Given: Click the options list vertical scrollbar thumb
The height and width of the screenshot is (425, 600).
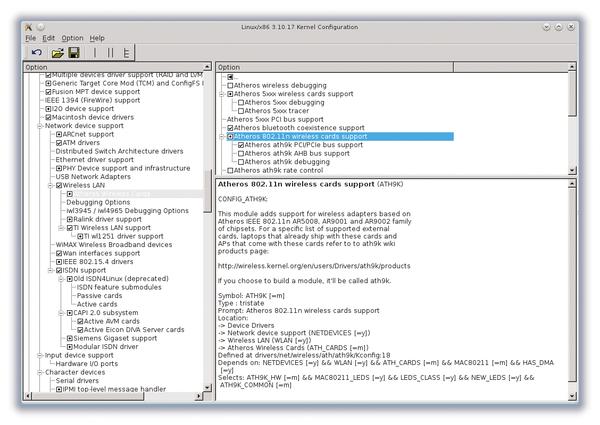Looking at the screenshot, I should pyautogui.click(x=572, y=94).
